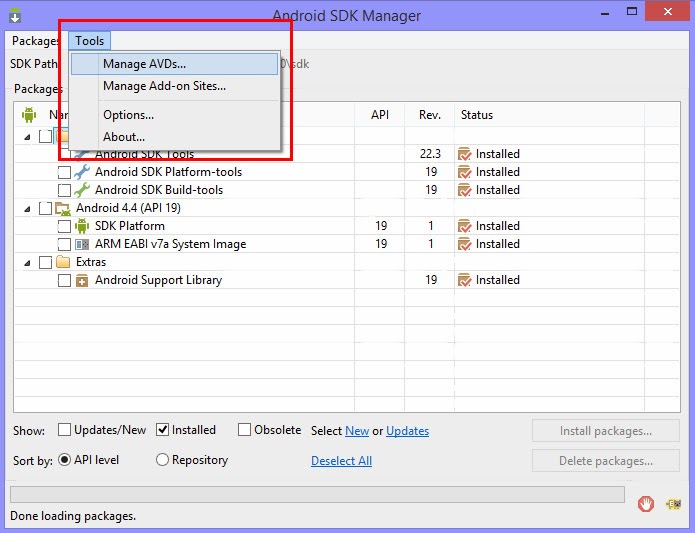Click Installed status icon for SDK Platform row
695x533 pixels.
point(465,226)
